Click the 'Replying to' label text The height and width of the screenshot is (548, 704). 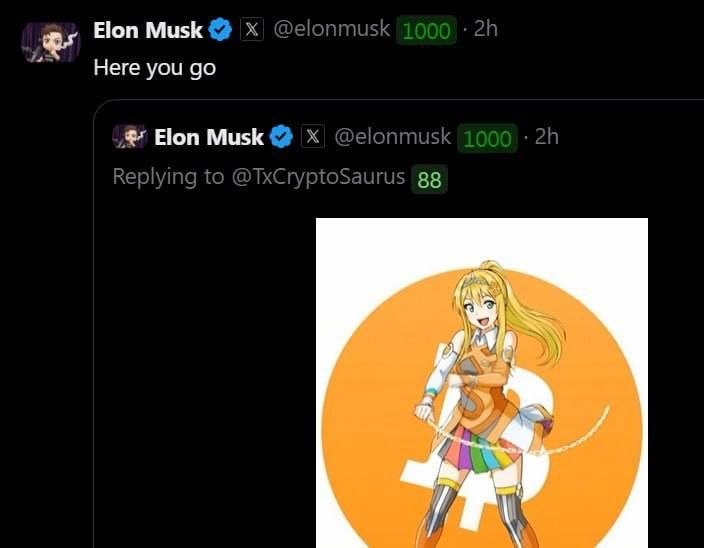(x=155, y=178)
